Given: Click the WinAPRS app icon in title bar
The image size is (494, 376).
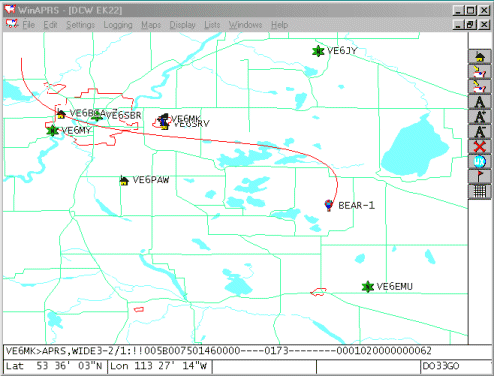Looking at the screenshot, I should pyautogui.click(x=10, y=10).
